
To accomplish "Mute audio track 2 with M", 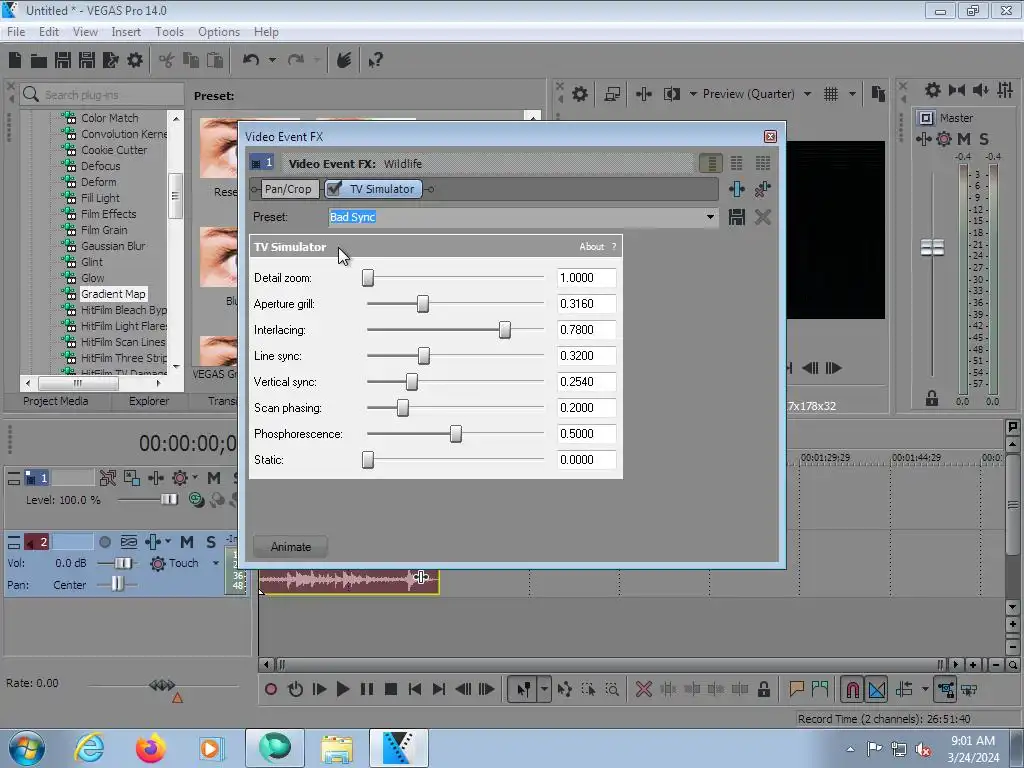I will click(187, 542).
